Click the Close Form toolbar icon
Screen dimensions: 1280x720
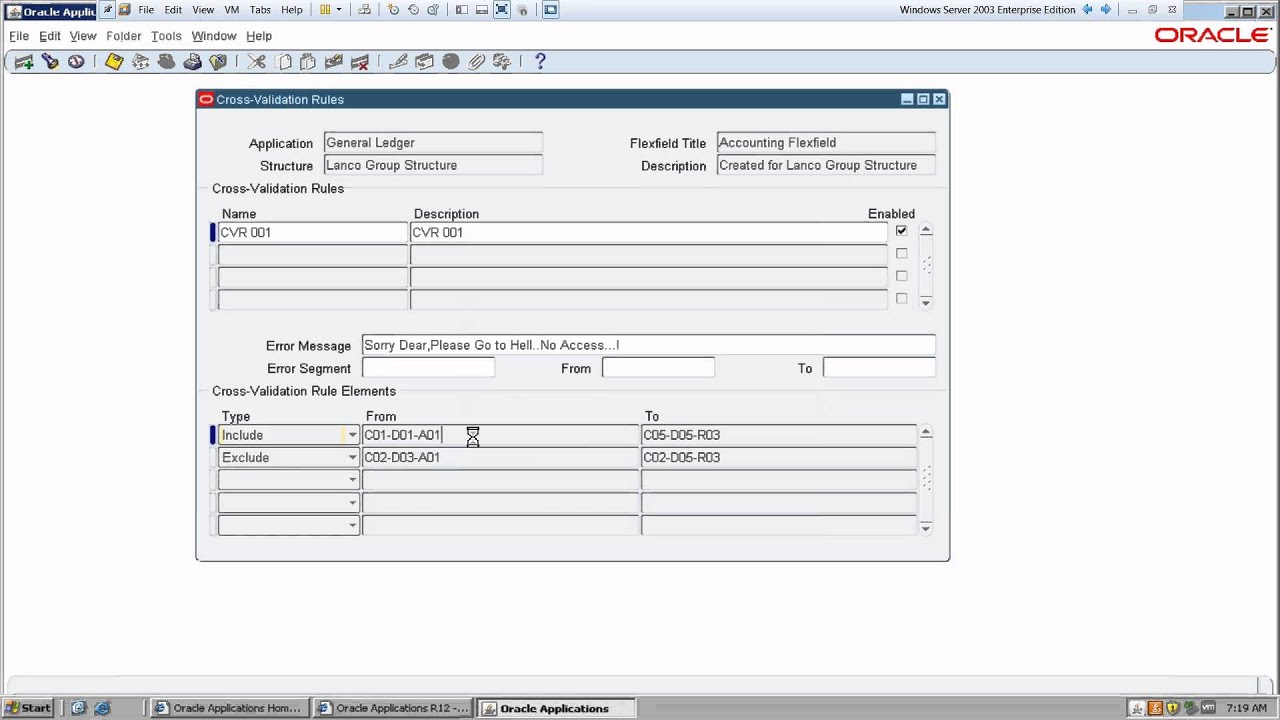[218, 62]
